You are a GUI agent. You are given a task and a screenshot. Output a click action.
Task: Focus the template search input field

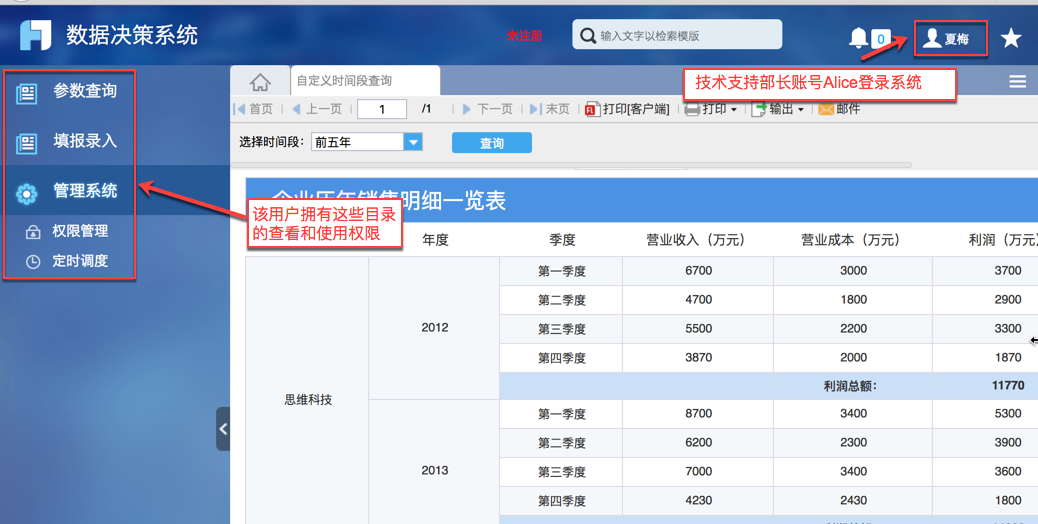tap(677, 34)
